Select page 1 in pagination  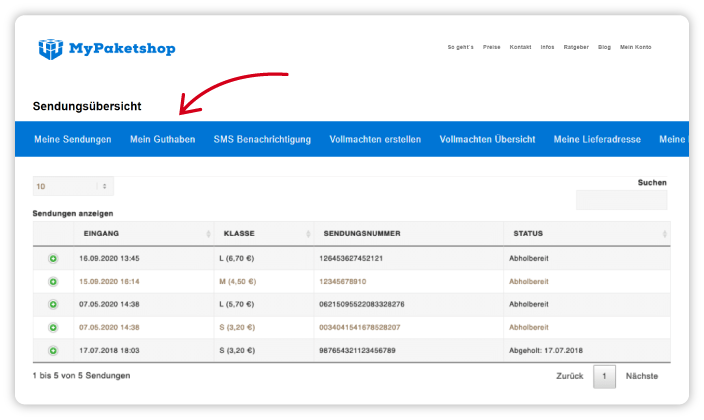point(604,376)
